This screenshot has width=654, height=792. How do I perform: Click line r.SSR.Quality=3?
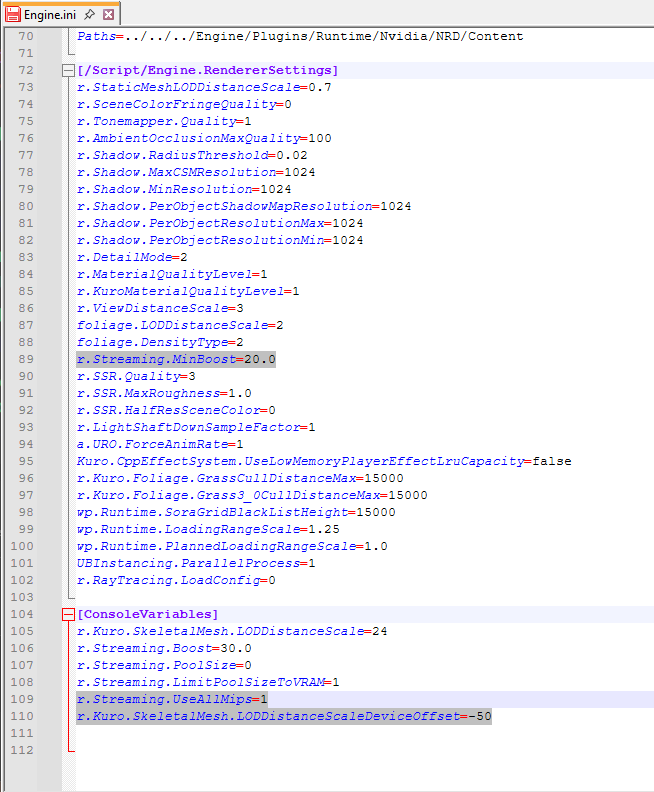coord(136,376)
